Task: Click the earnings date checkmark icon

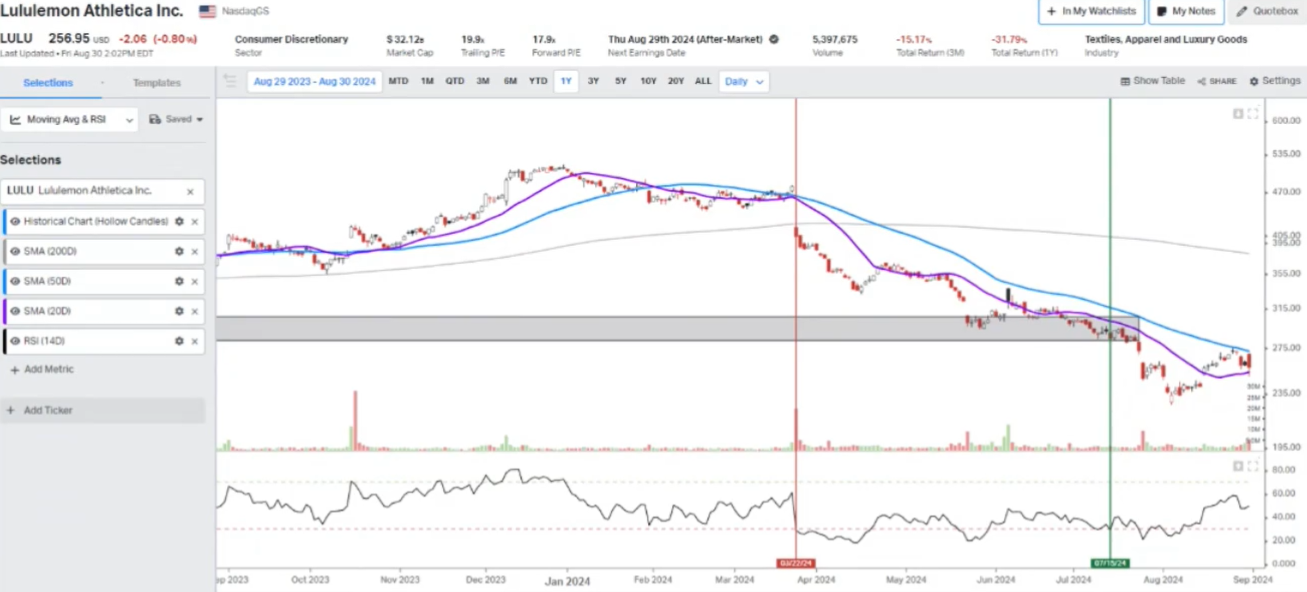Action: (x=773, y=39)
